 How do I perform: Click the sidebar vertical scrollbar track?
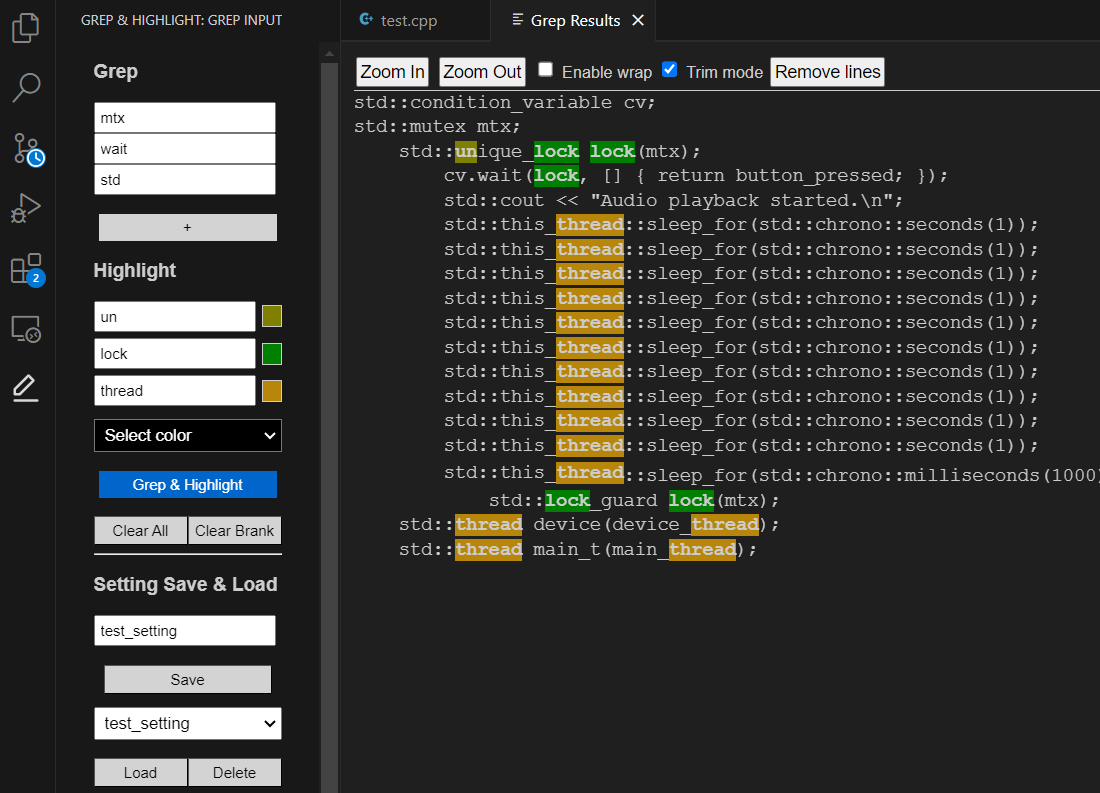coord(329,428)
